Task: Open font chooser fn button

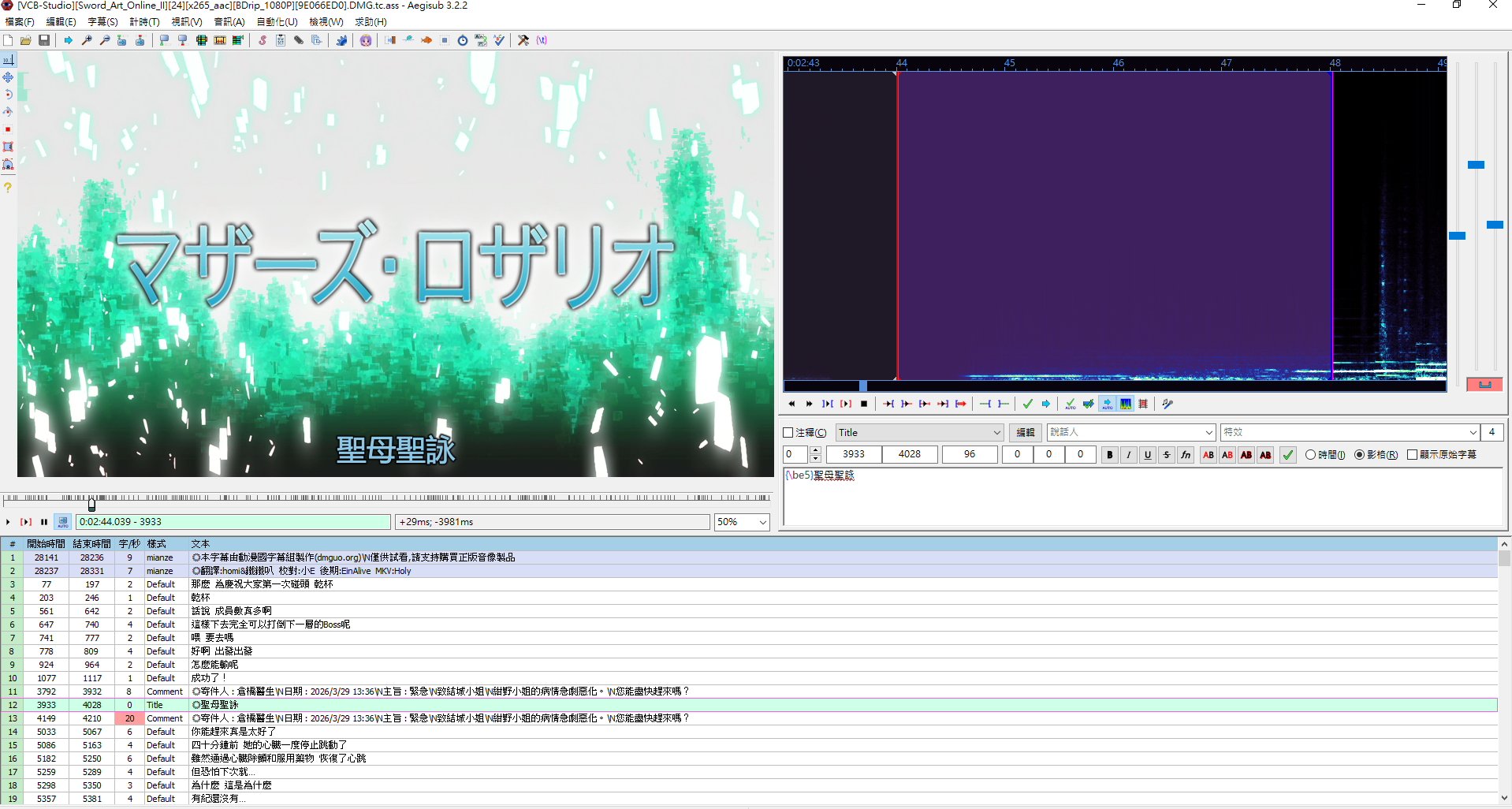Action: (x=1186, y=455)
